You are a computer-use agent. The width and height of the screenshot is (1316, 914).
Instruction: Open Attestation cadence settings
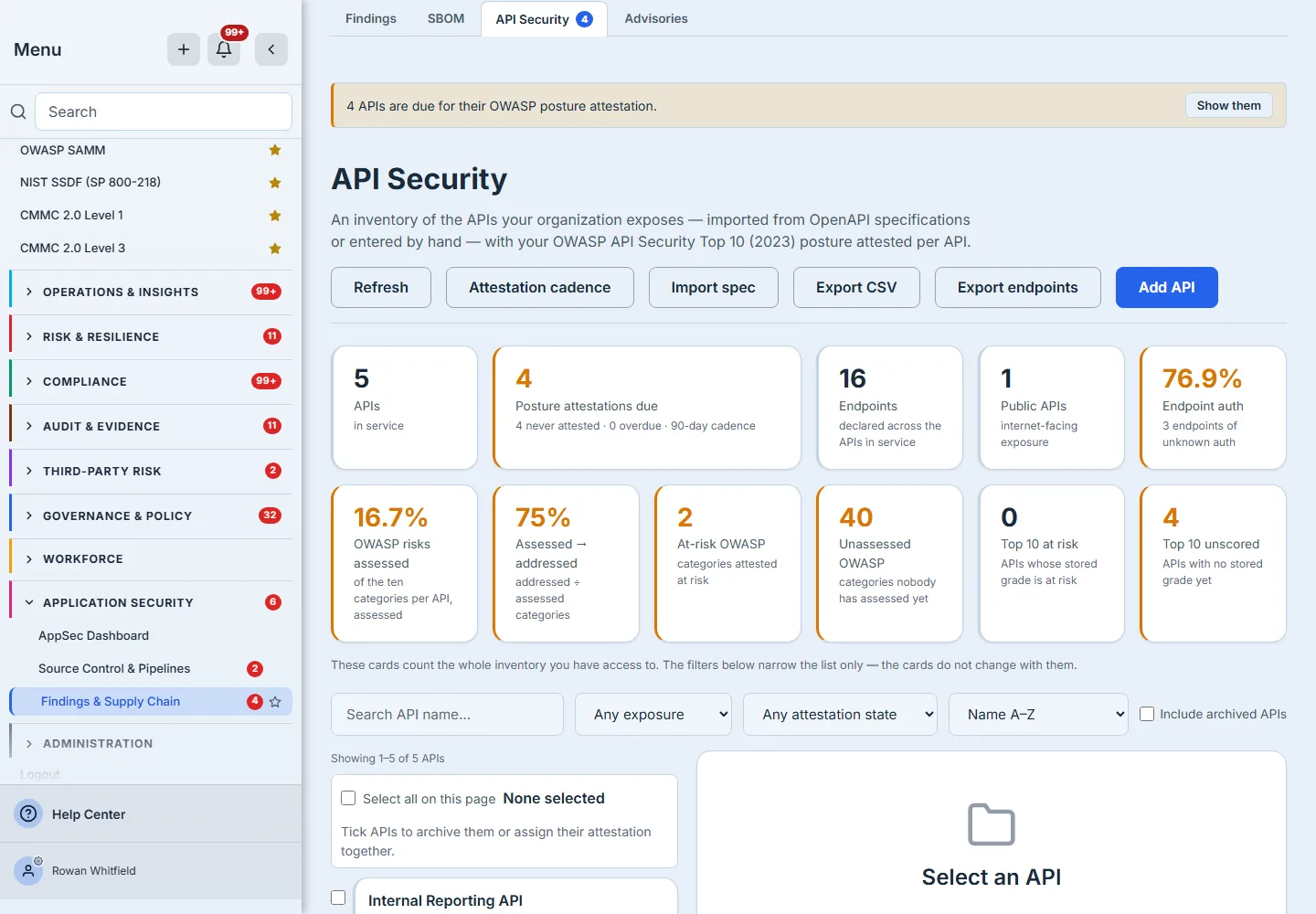pos(540,287)
